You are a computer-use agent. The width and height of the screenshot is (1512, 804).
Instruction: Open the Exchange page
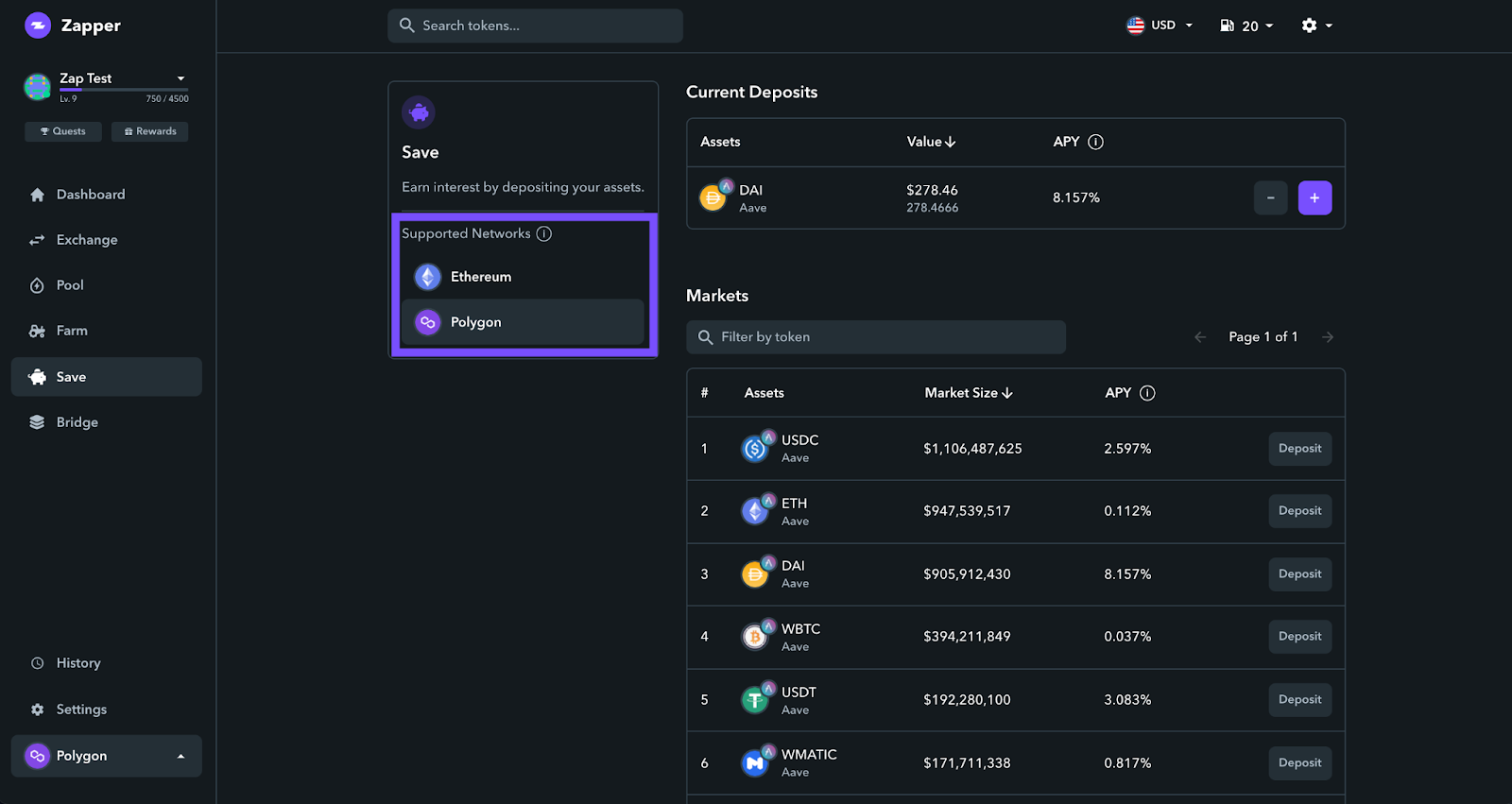107,240
